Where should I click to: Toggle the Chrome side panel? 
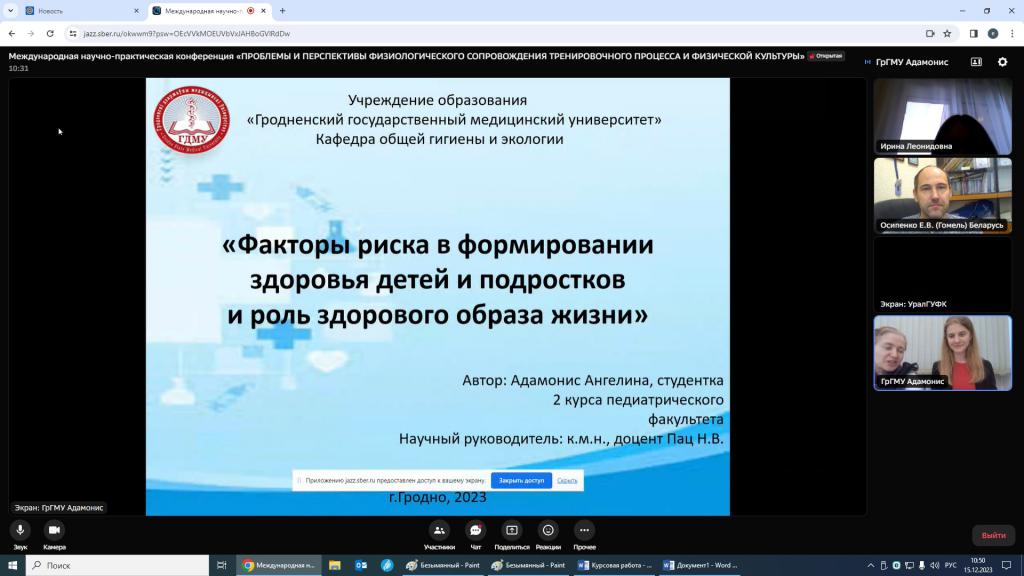(974, 33)
